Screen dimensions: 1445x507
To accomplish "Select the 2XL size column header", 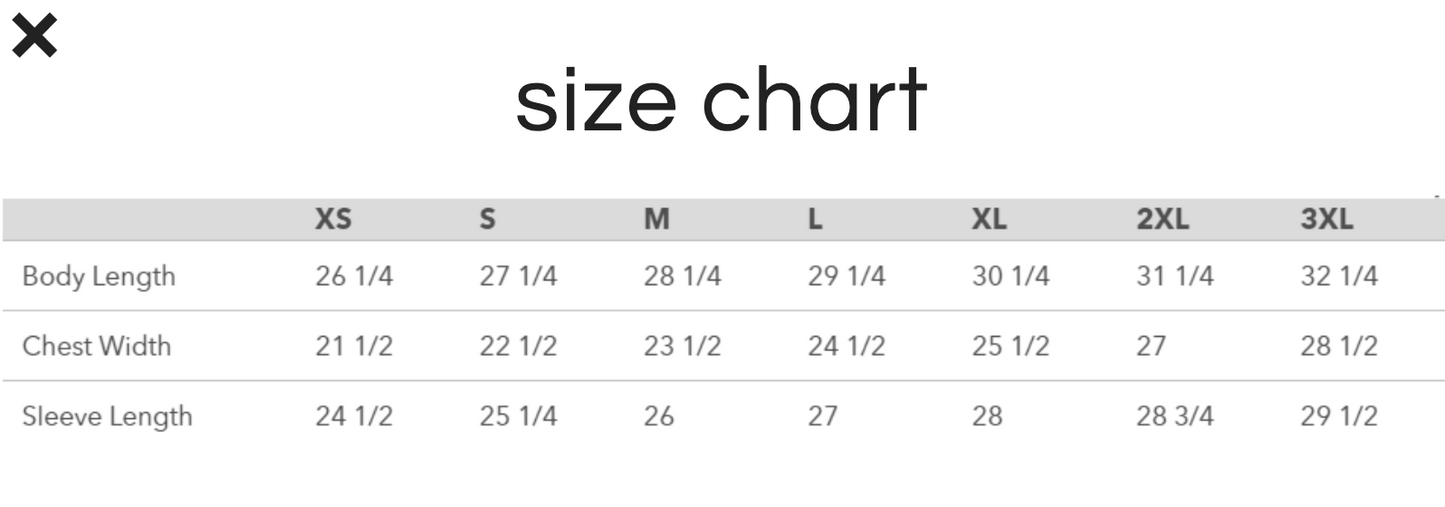I will (1162, 220).
